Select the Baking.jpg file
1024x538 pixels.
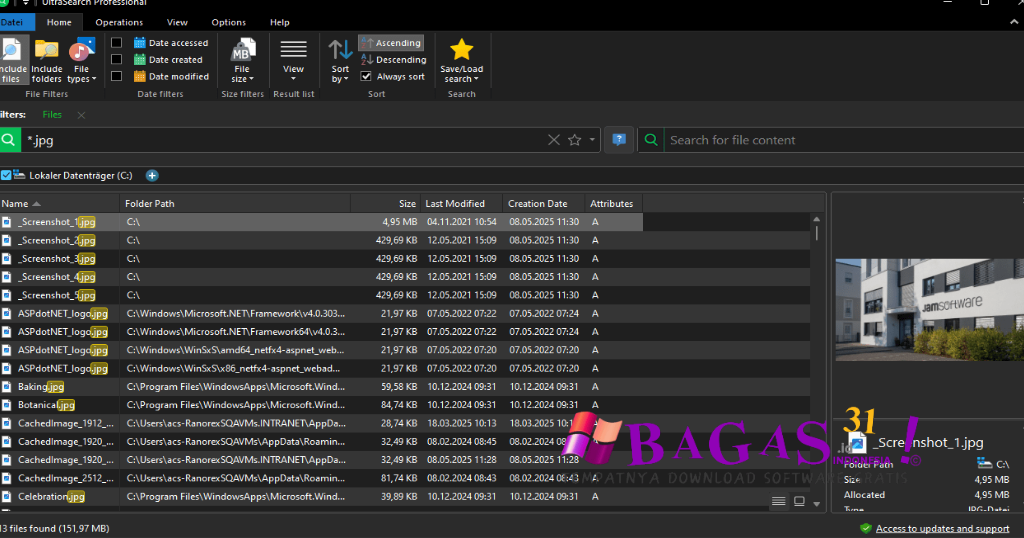[41, 387]
